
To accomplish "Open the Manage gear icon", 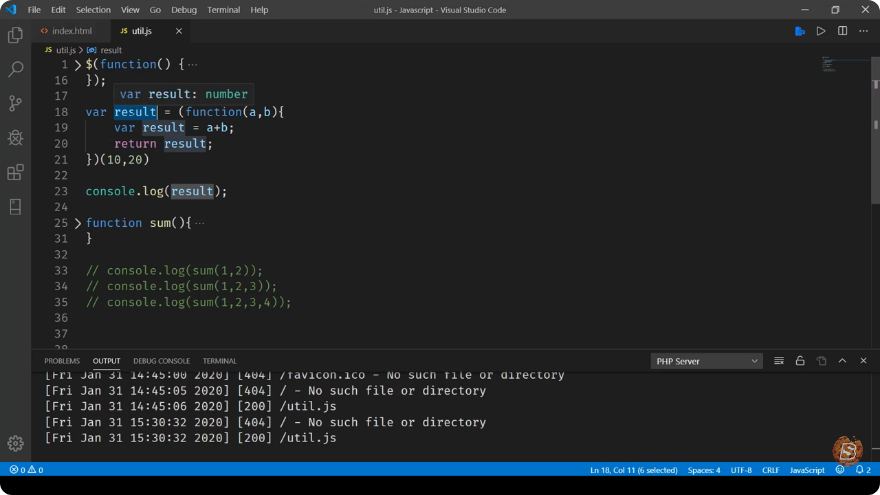I will [15, 443].
